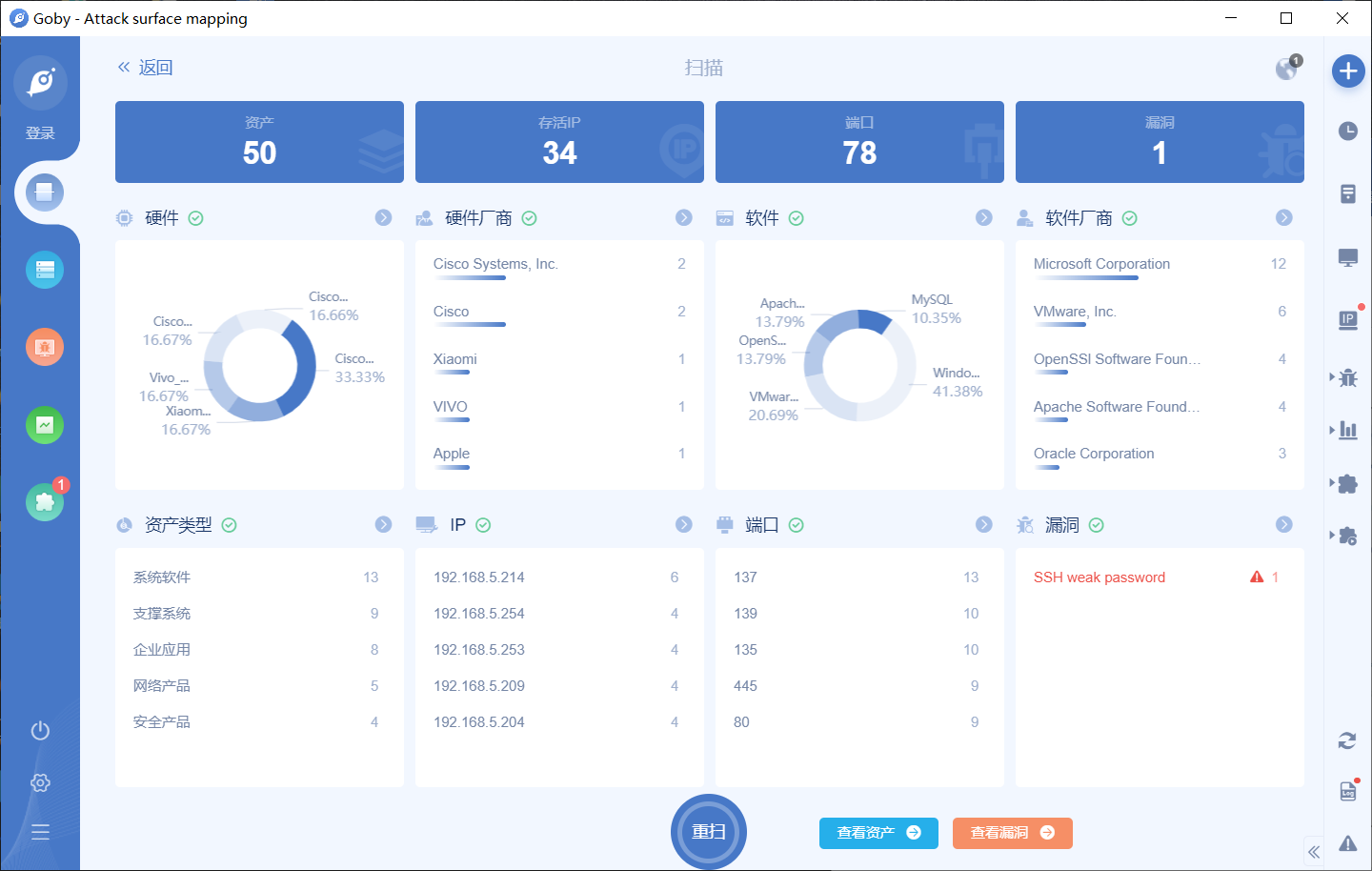Select port 137 row

pos(859,577)
